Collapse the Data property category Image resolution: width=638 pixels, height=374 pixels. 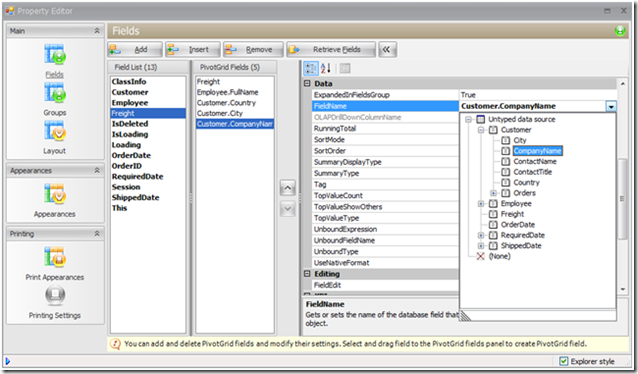click(x=307, y=83)
